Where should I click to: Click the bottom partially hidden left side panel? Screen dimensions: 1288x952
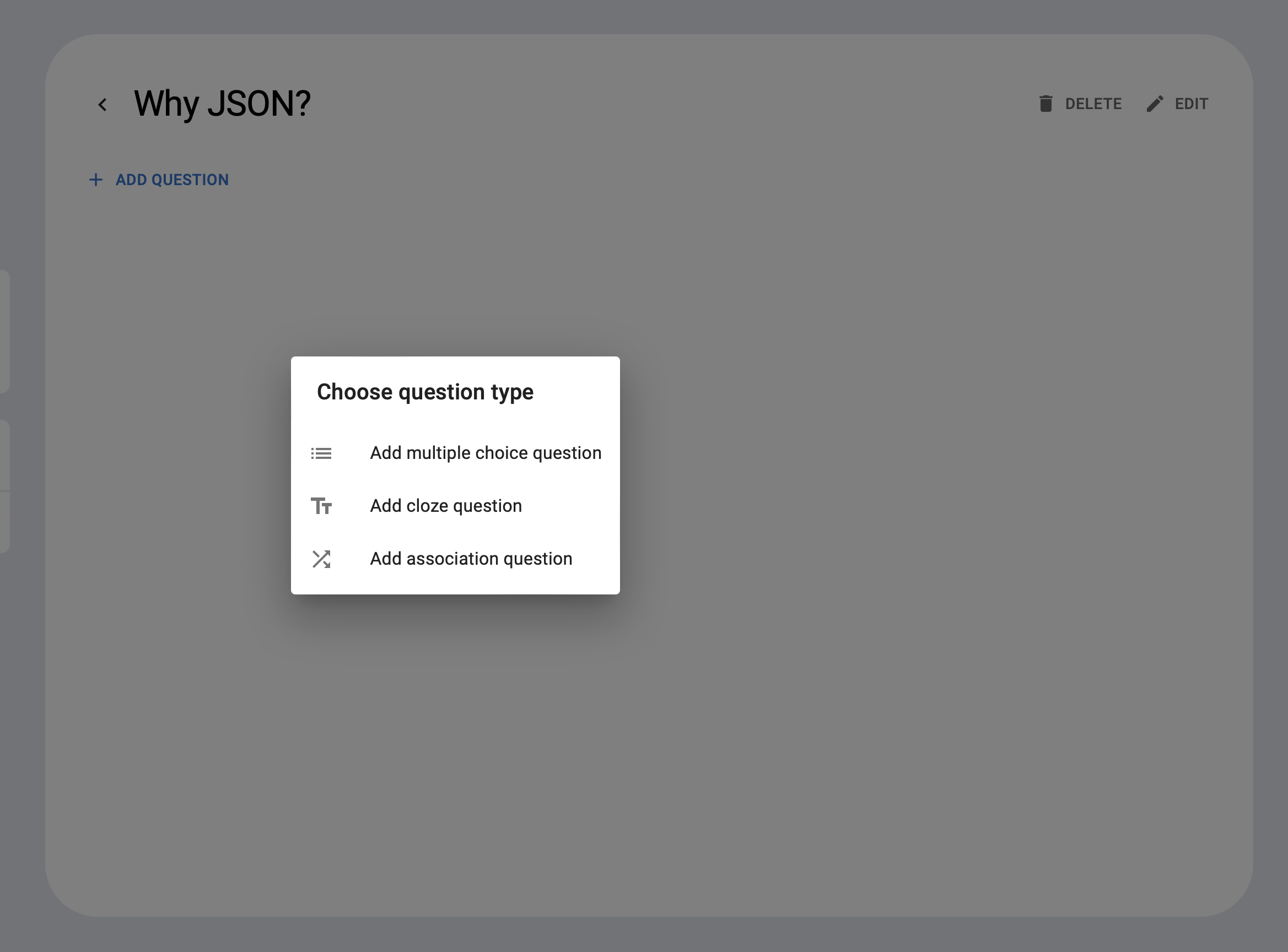(4, 522)
